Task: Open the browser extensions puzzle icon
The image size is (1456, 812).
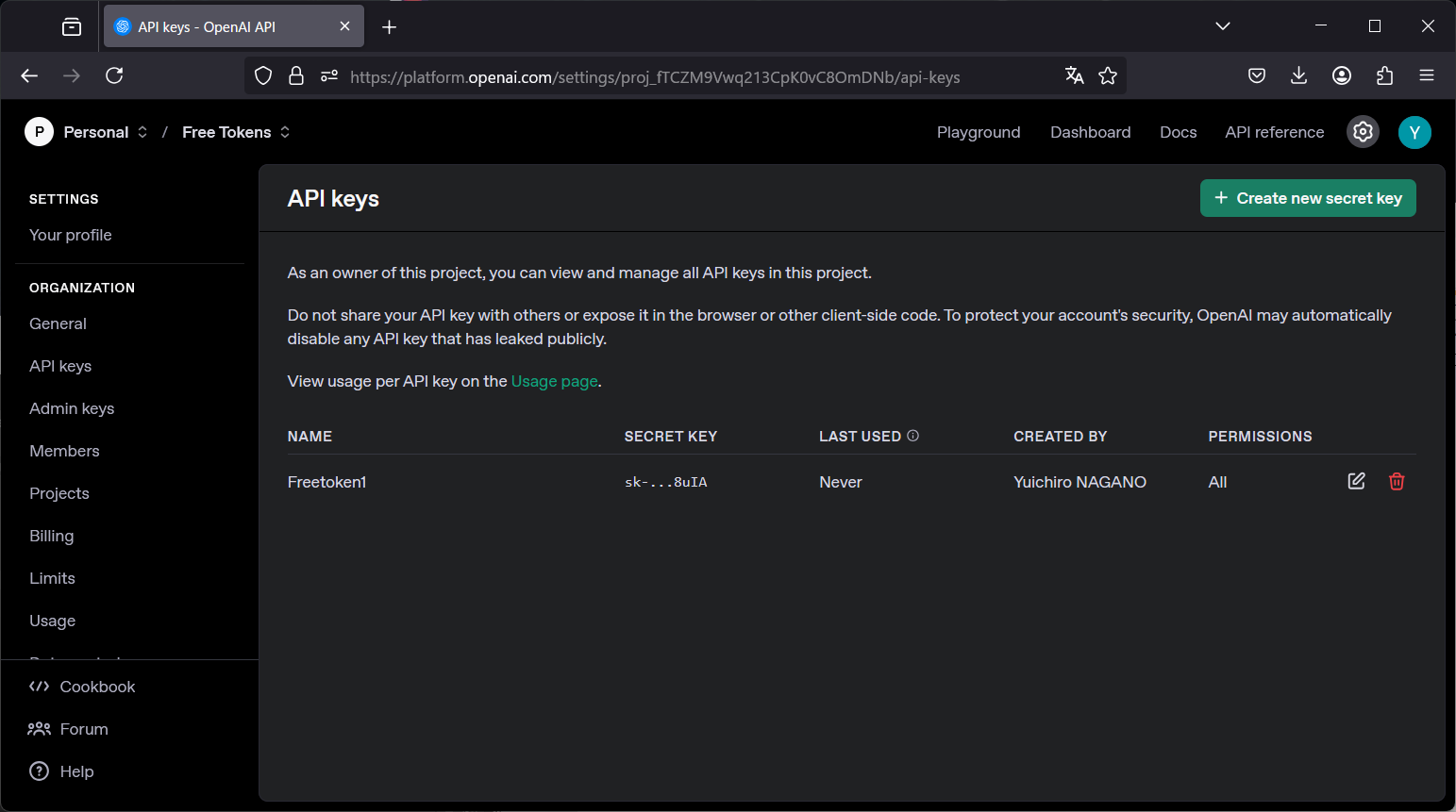Action: tap(1384, 75)
